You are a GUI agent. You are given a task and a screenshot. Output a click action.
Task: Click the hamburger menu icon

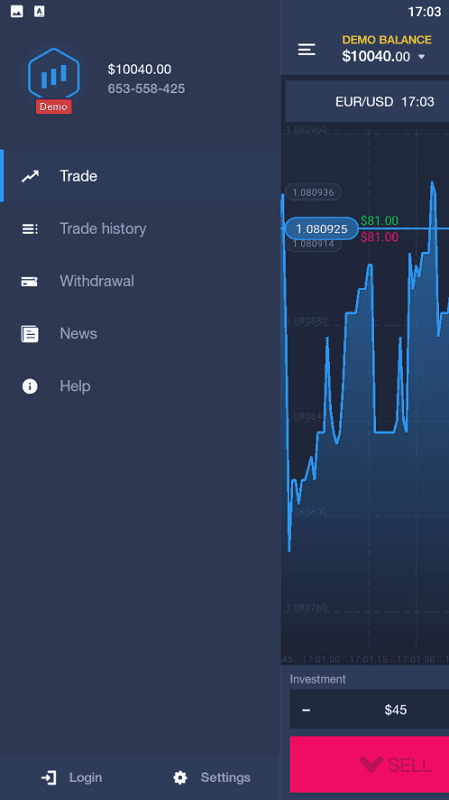(307, 49)
